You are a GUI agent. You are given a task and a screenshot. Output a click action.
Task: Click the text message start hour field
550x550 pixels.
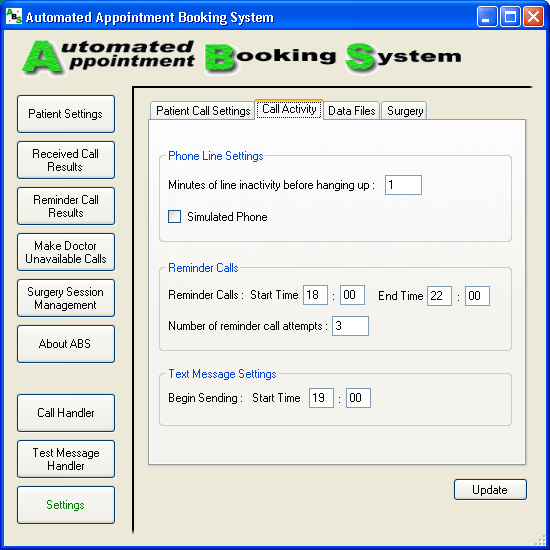click(x=321, y=398)
